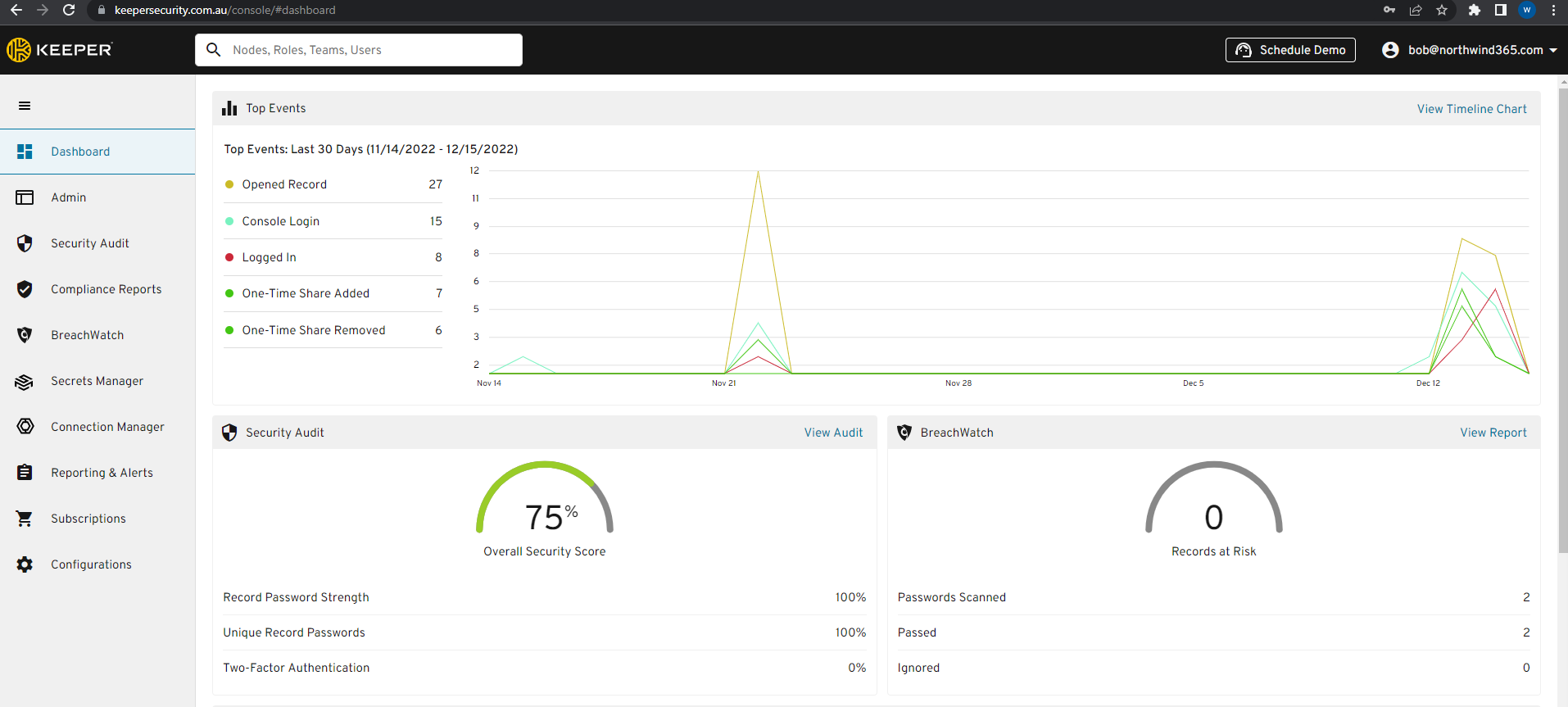Image resolution: width=1568 pixels, height=707 pixels.
Task: Click the Connection Manager icon
Action: pos(25,427)
